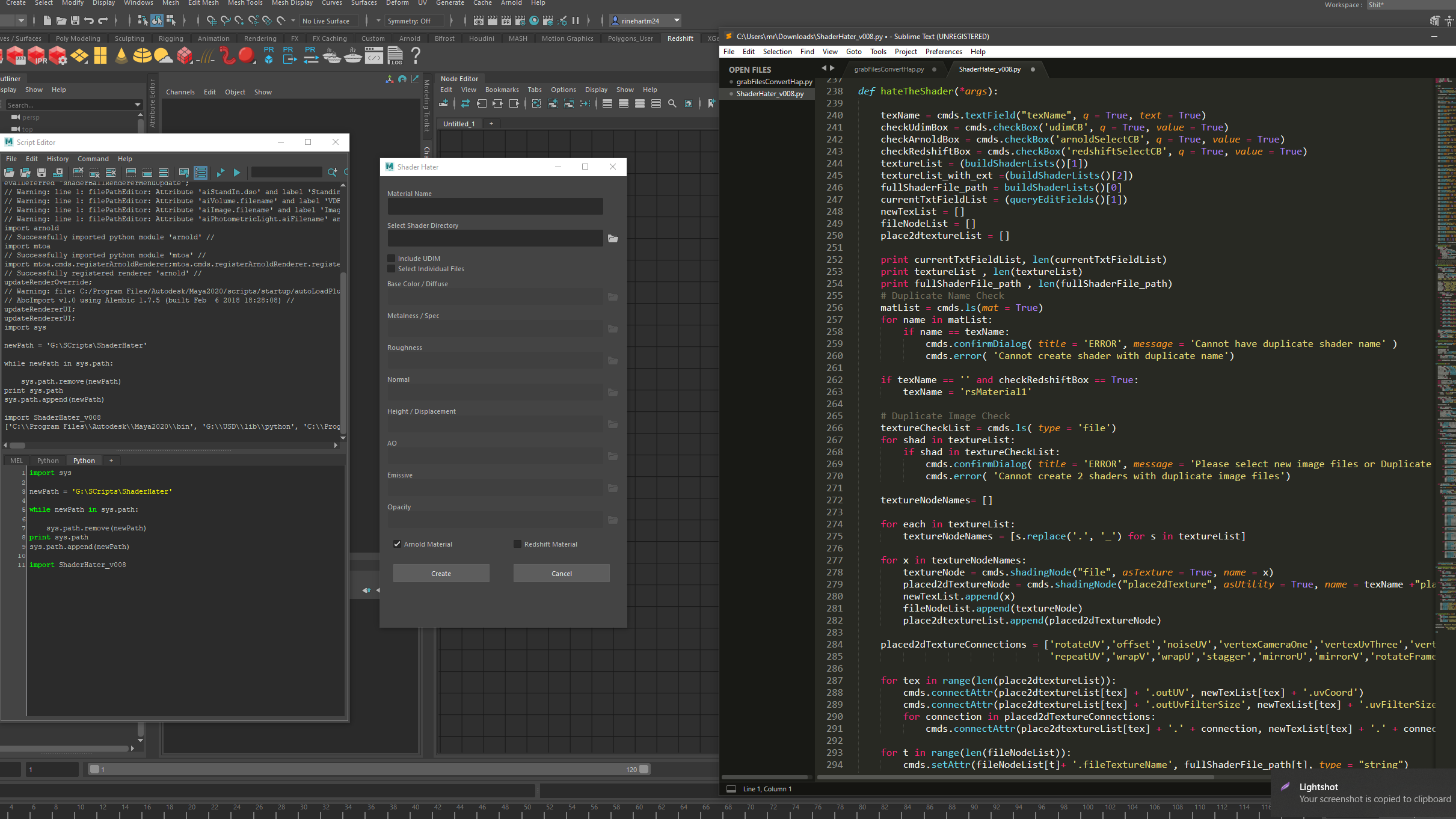Toggle line numbers icon in Script Editor
Viewport: 1456px width, 819px height.
tap(201, 173)
